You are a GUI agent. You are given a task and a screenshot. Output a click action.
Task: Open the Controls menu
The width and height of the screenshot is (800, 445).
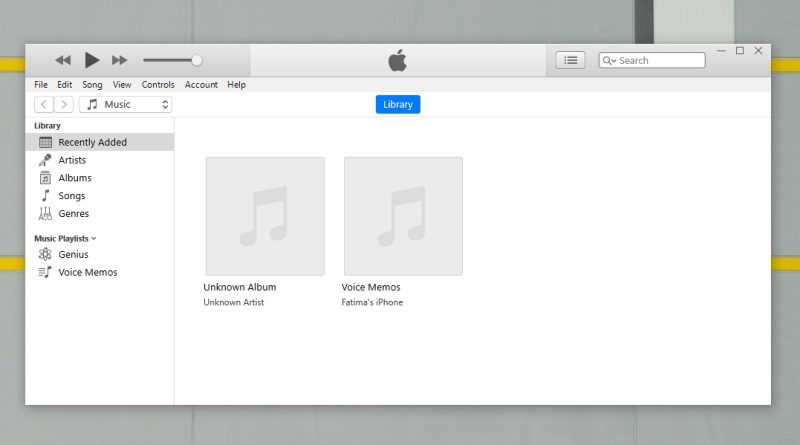pyautogui.click(x=158, y=85)
